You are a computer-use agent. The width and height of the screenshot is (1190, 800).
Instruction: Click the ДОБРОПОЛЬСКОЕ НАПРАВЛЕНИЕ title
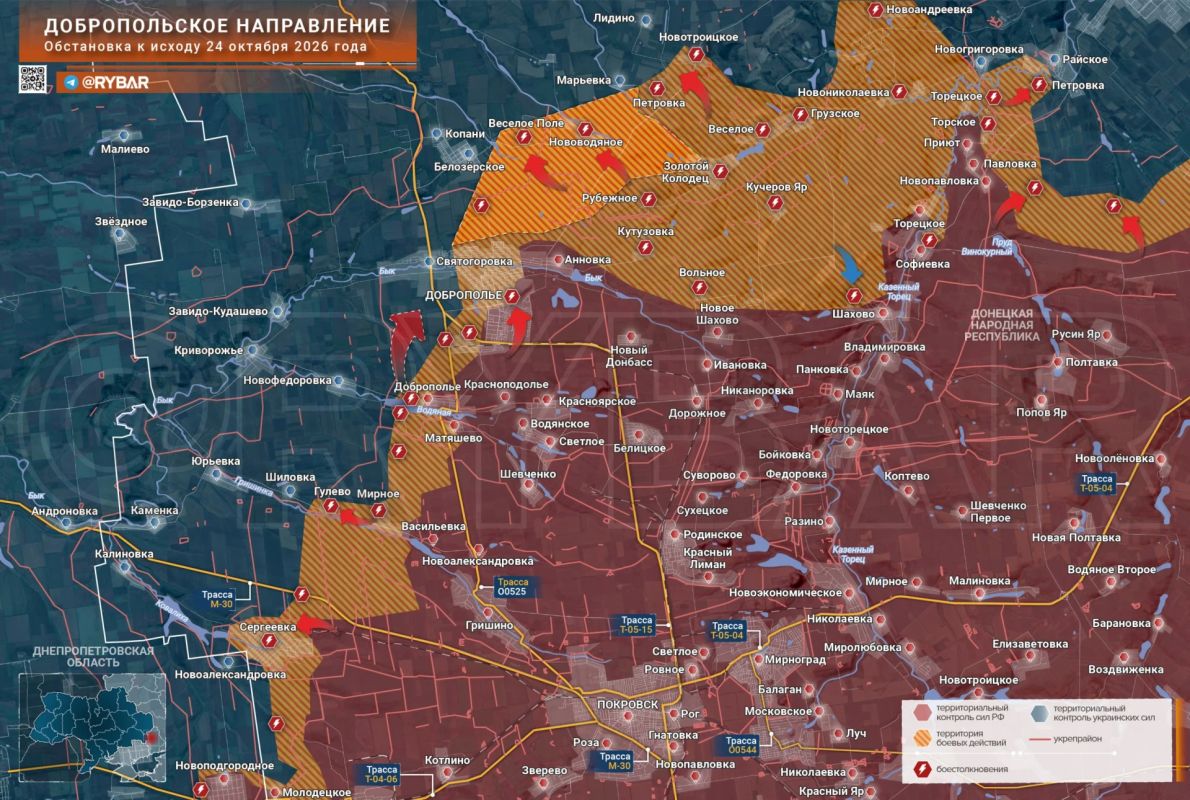click(x=217, y=26)
